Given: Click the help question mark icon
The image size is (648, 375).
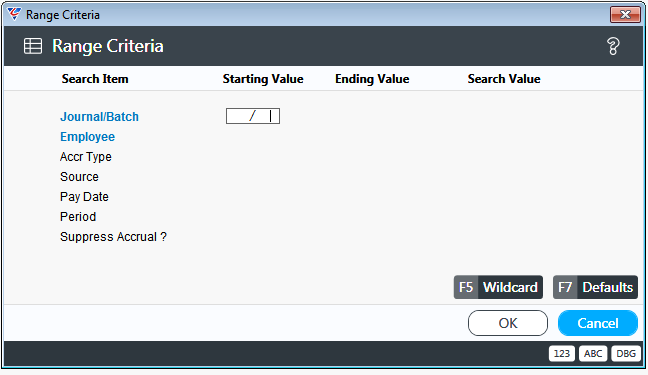Looking at the screenshot, I should 613,46.
